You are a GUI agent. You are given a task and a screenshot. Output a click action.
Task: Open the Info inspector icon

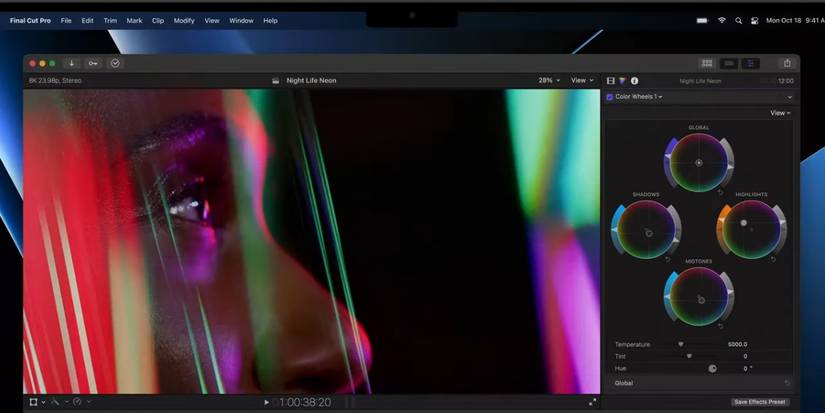635,80
